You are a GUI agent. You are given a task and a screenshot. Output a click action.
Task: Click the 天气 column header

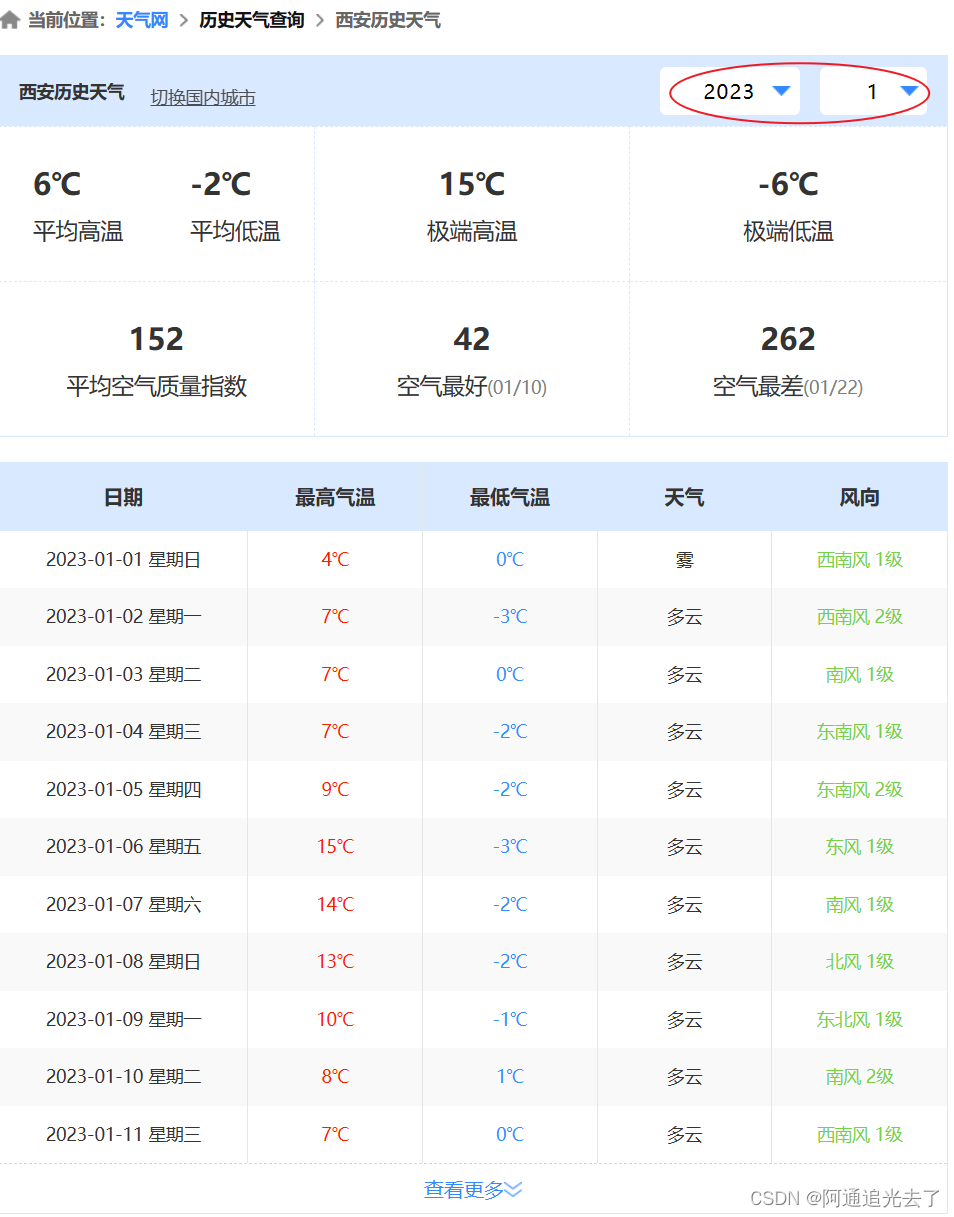pyautogui.click(x=684, y=497)
